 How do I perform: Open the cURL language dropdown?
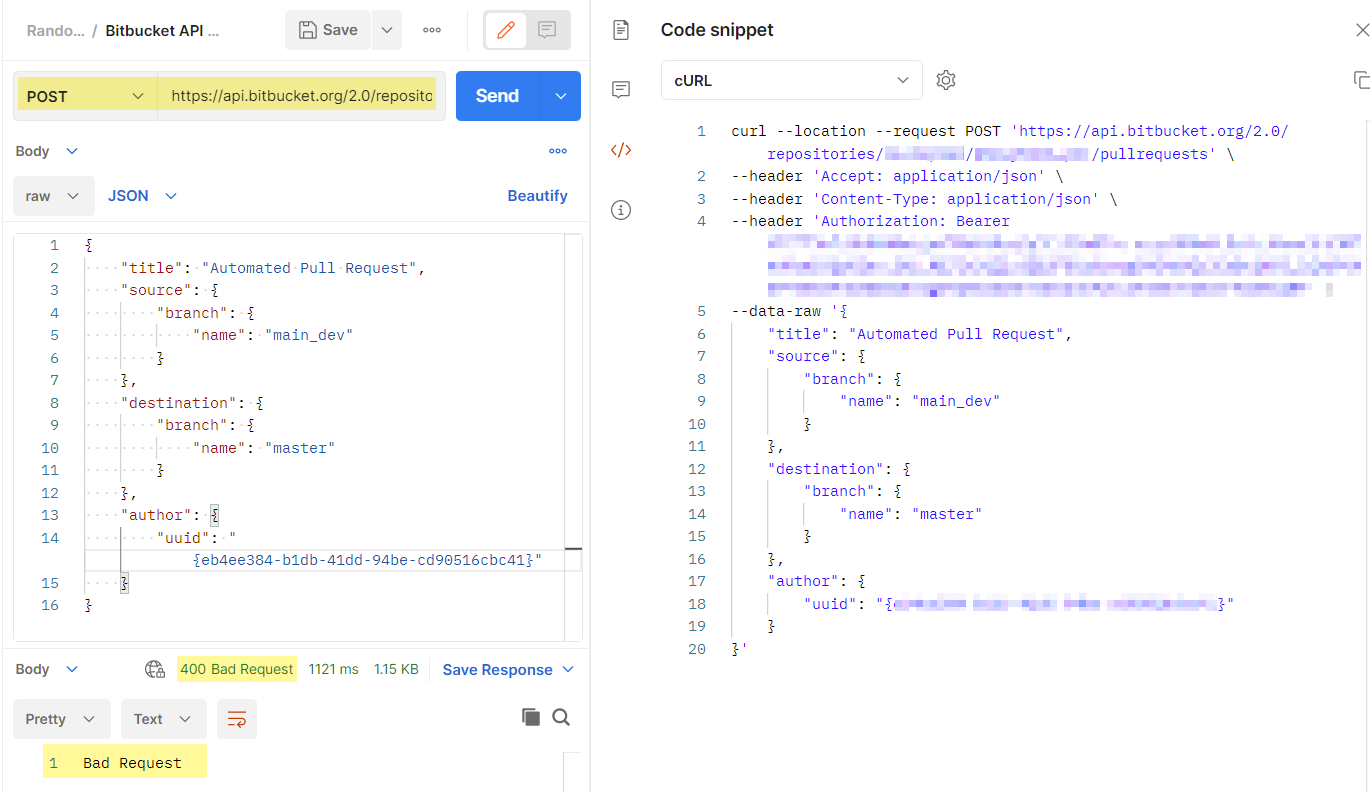click(x=791, y=80)
